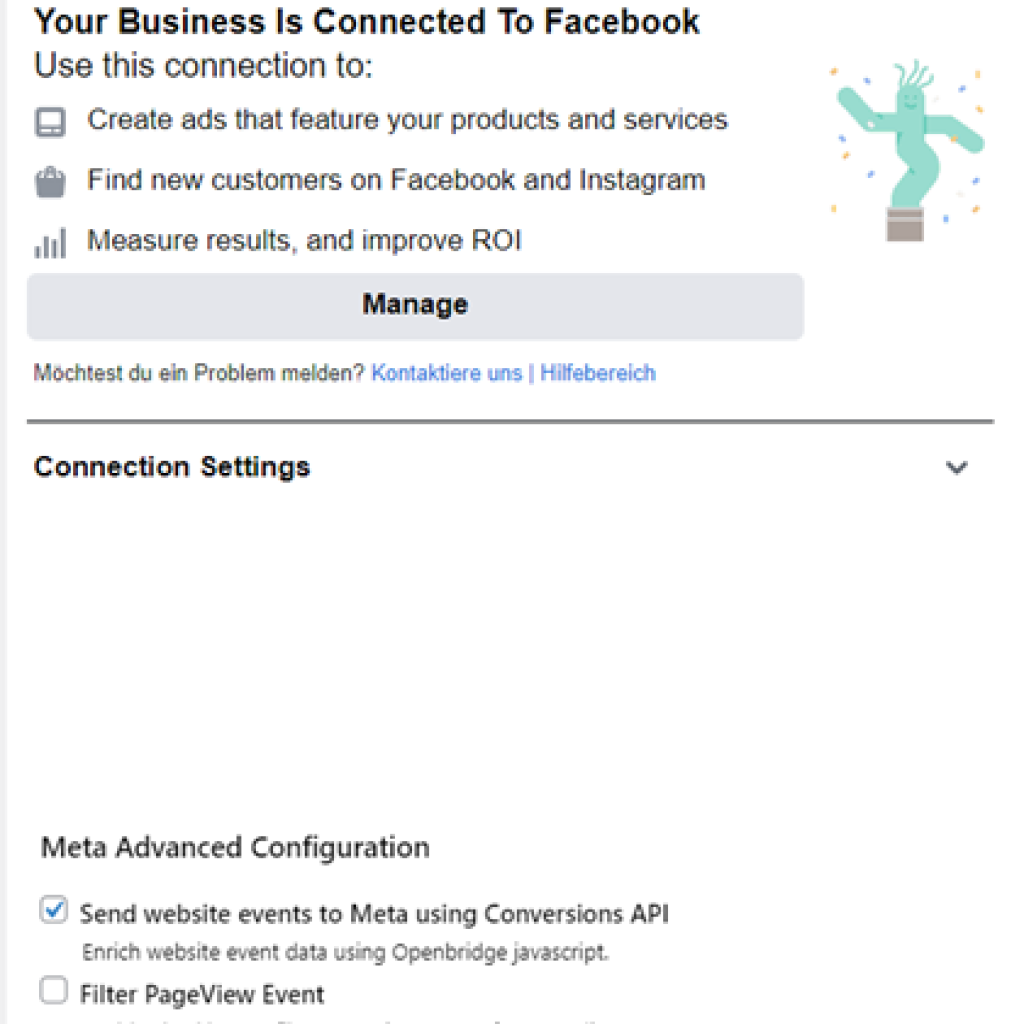Open the Hilfebereich link
Image resolution: width=1024 pixels, height=1024 pixels.
tap(598, 373)
